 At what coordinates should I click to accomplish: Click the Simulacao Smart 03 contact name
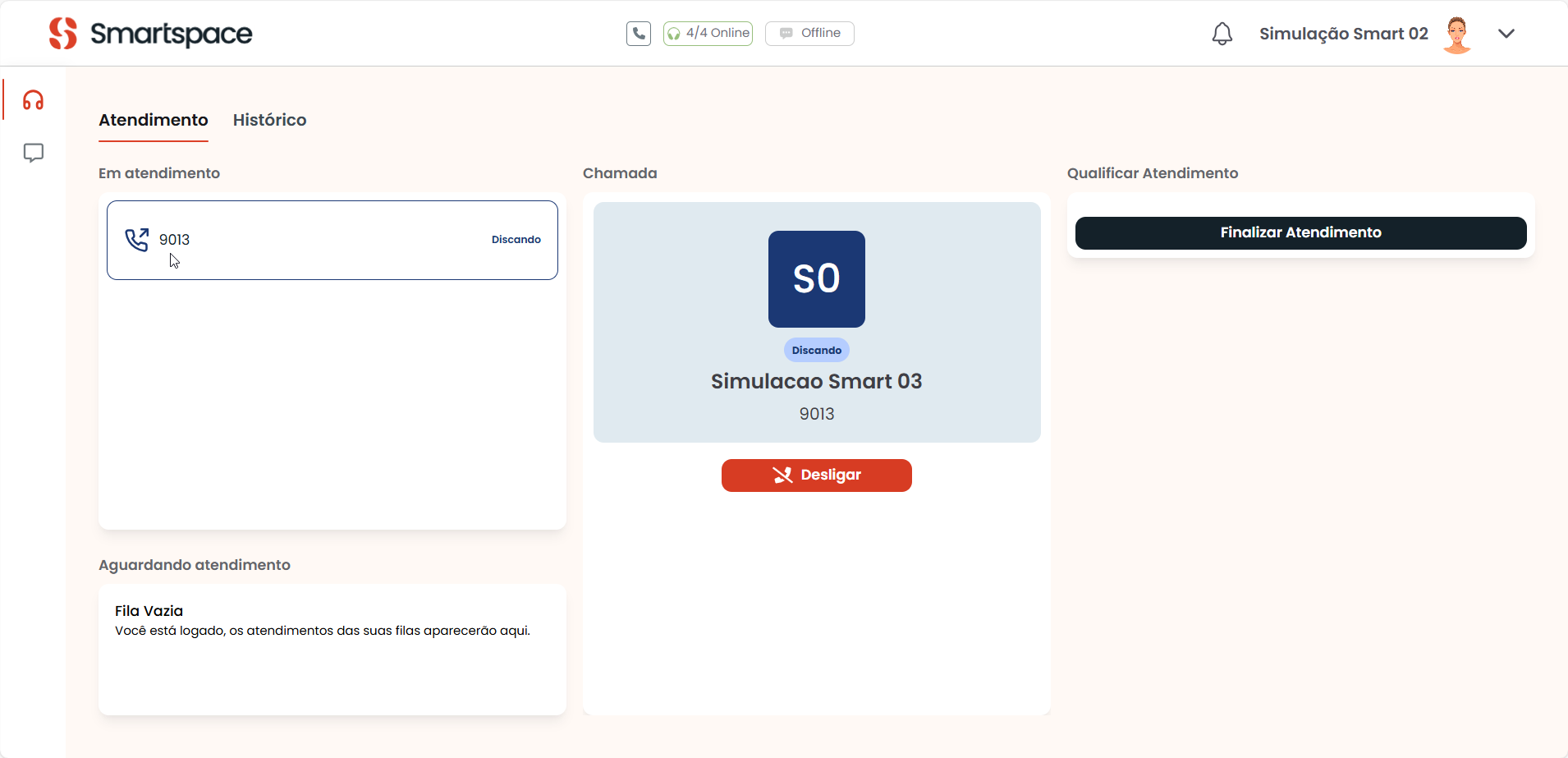click(816, 382)
